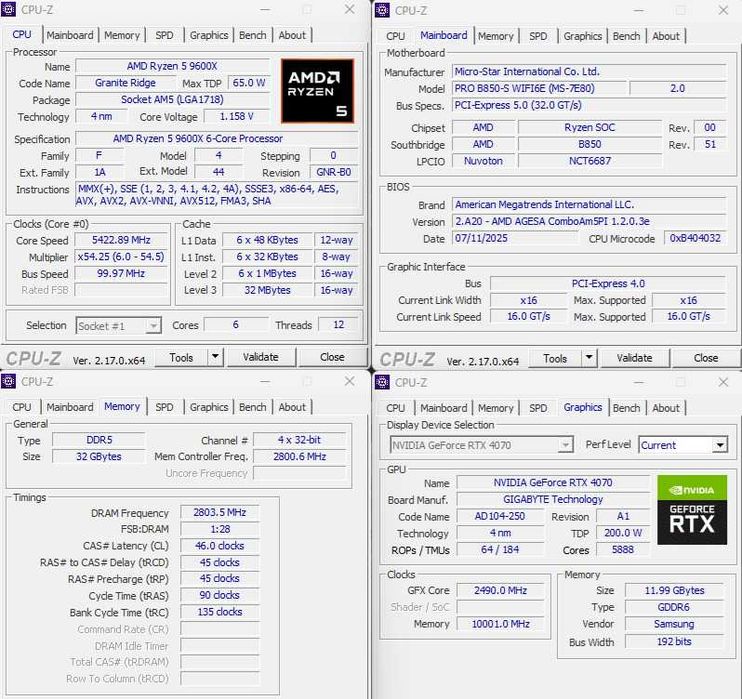Open the About tab in the Graphics window
This screenshot has height=699, width=742.
click(666, 408)
